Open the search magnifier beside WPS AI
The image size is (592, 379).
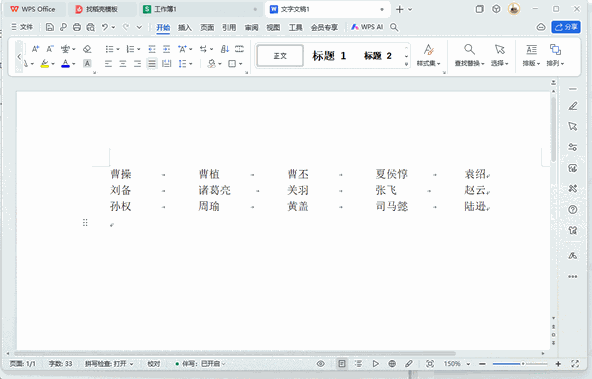click(x=394, y=27)
